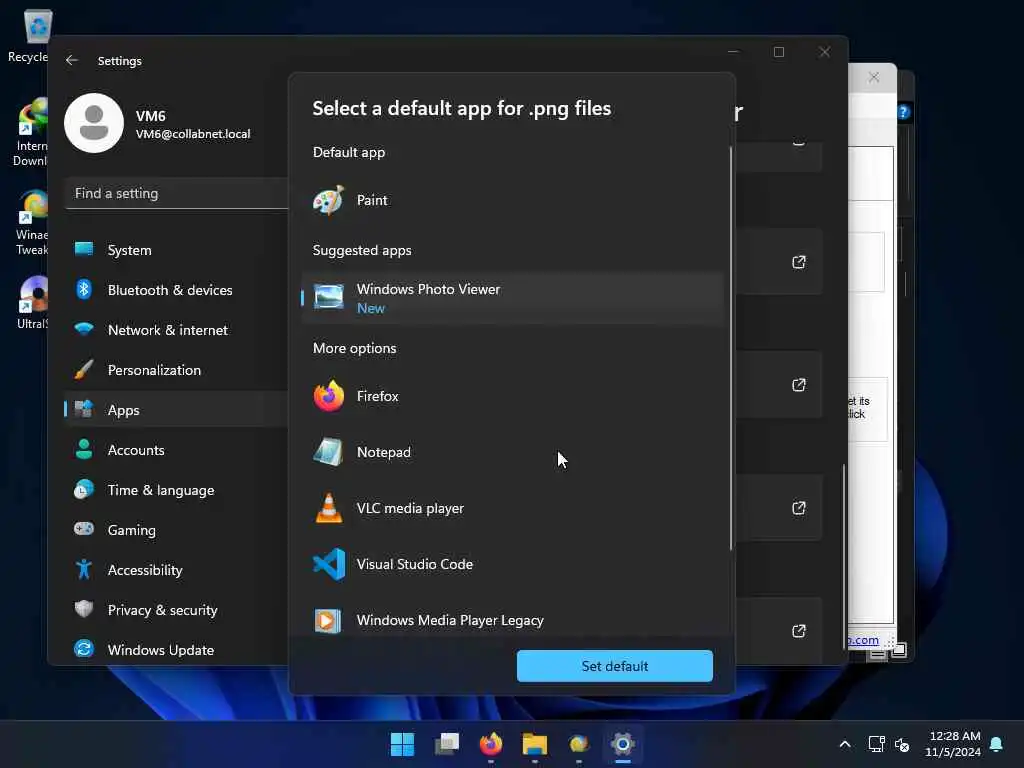The height and width of the screenshot is (768, 1024).
Task: Select Winaero Tweaker desktop shortcut
Action: pyautogui.click(x=31, y=223)
